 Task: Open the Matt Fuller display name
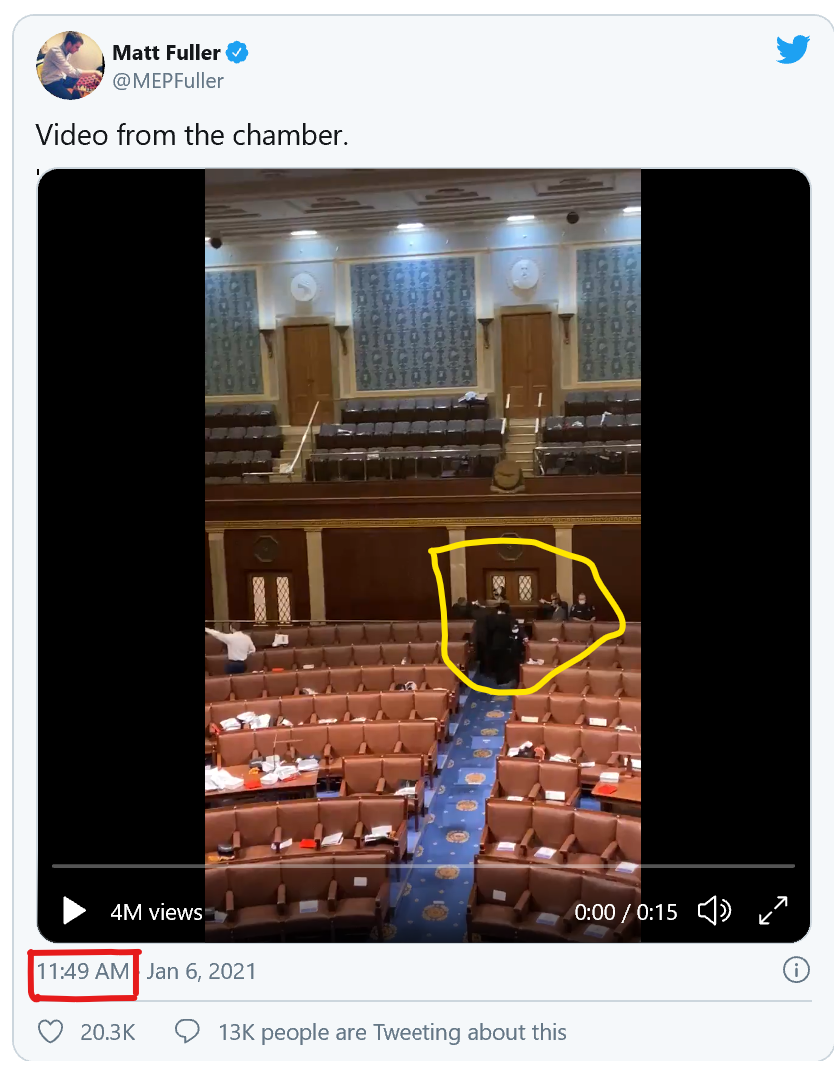pyautogui.click(x=166, y=52)
